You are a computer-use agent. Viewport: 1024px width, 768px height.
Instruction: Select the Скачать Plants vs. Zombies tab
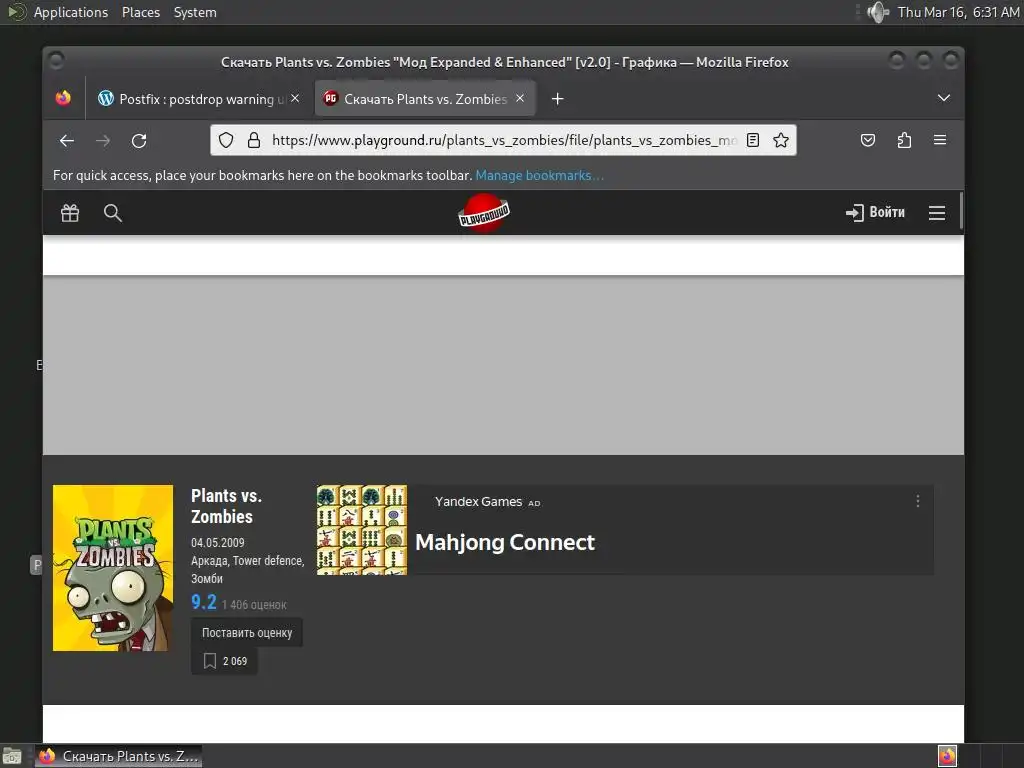pyautogui.click(x=425, y=99)
